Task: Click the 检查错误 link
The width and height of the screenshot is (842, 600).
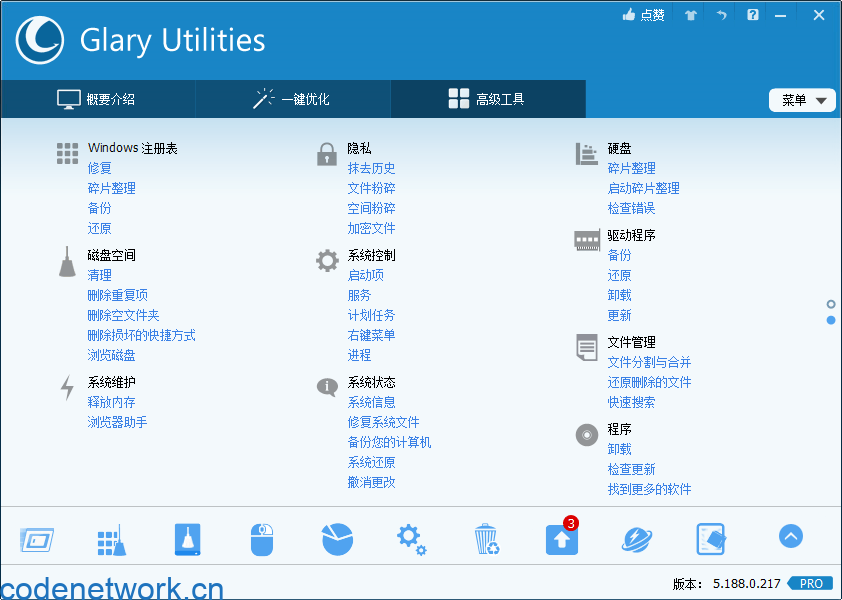Action: 632,208
